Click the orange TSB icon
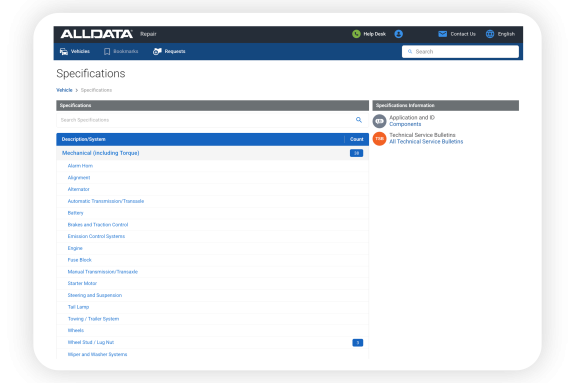This screenshot has height=383, width=575. [380, 139]
